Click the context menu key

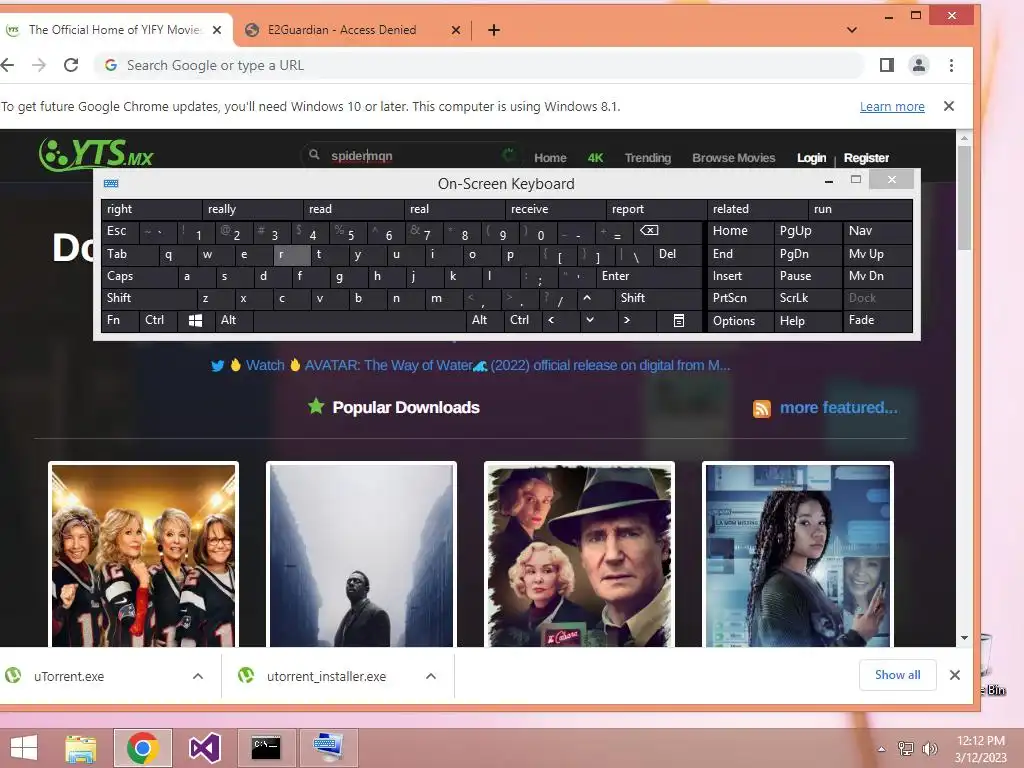pos(679,321)
